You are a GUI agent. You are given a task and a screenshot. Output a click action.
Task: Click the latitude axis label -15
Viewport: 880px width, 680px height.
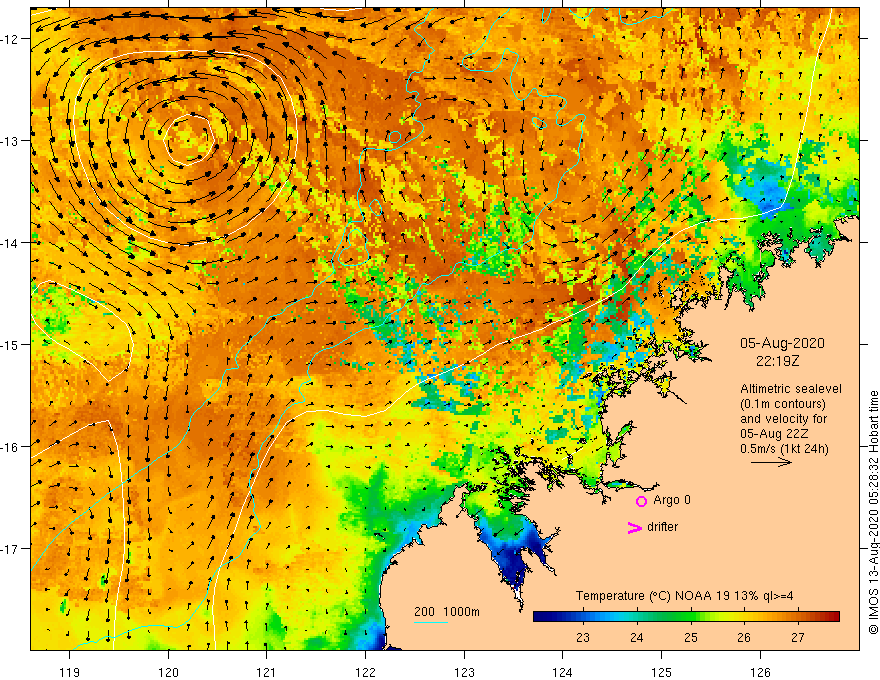tap(11, 344)
